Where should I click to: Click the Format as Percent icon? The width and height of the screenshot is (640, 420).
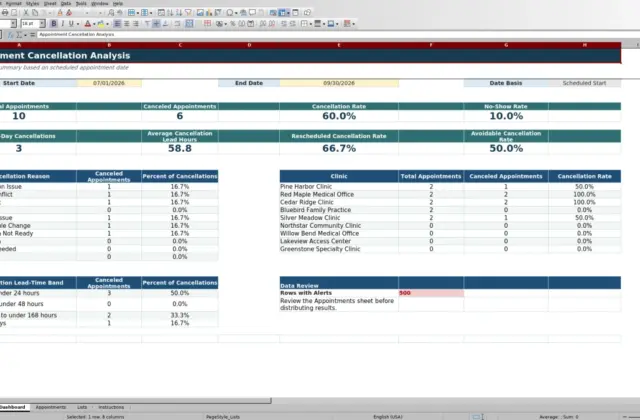[x=233, y=24]
